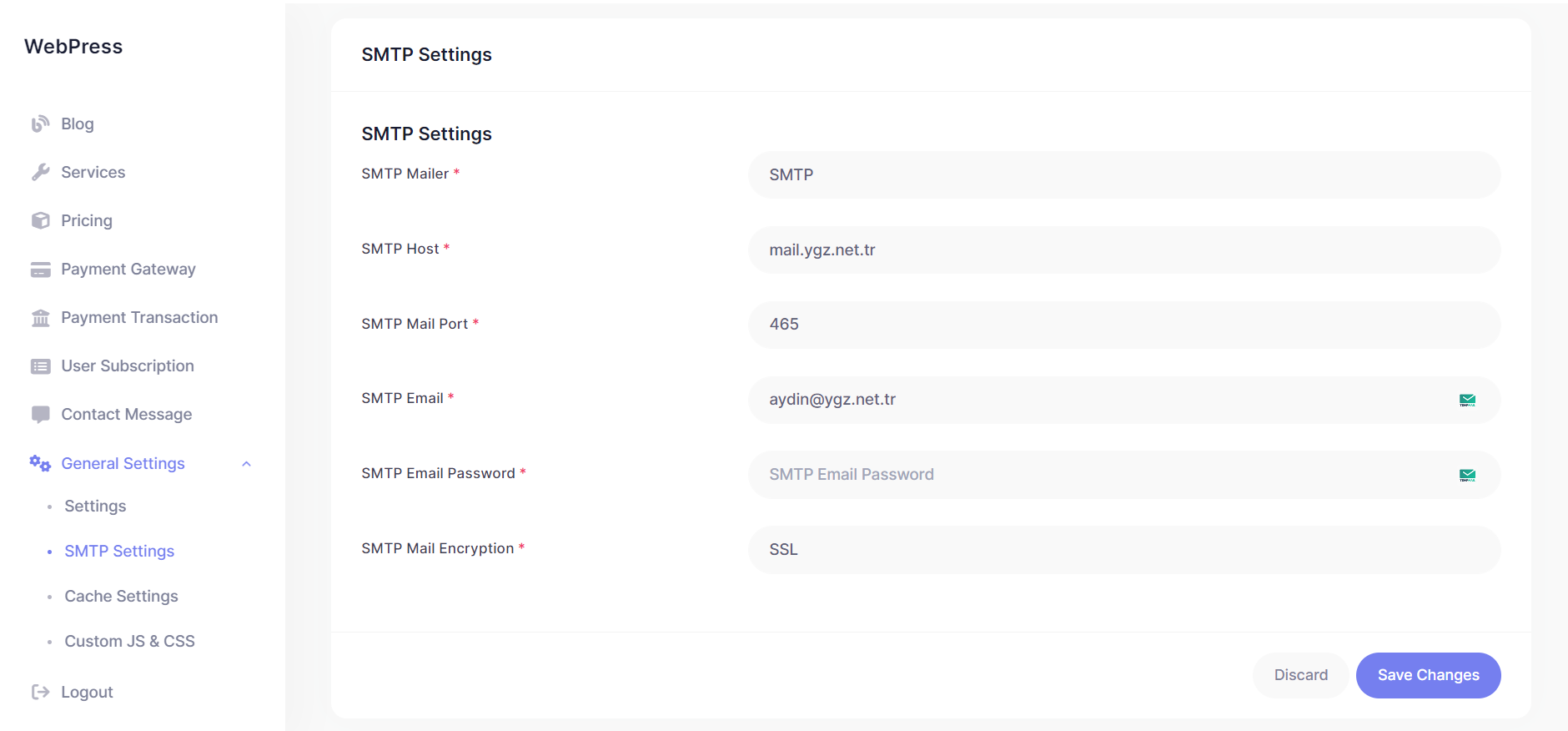
Task: Open the SMTP Mailer dropdown
Action: 1124,174
